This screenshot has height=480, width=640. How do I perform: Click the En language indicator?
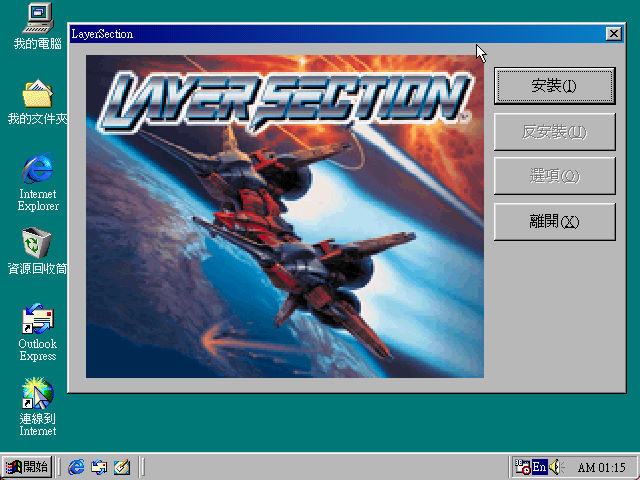pos(539,467)
